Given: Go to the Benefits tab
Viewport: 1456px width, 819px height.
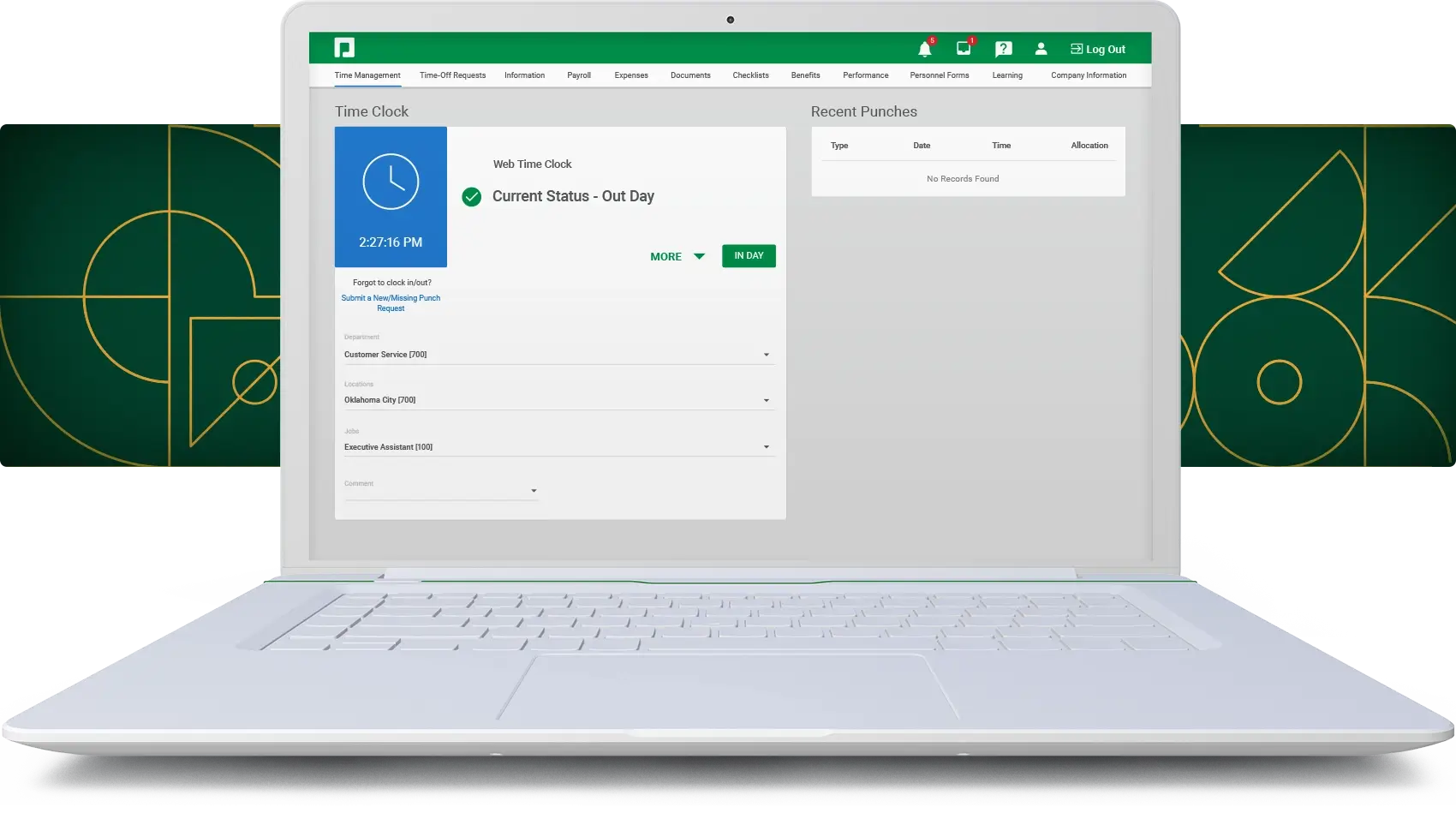Looking at the screenshot, I should click(805, 75).
